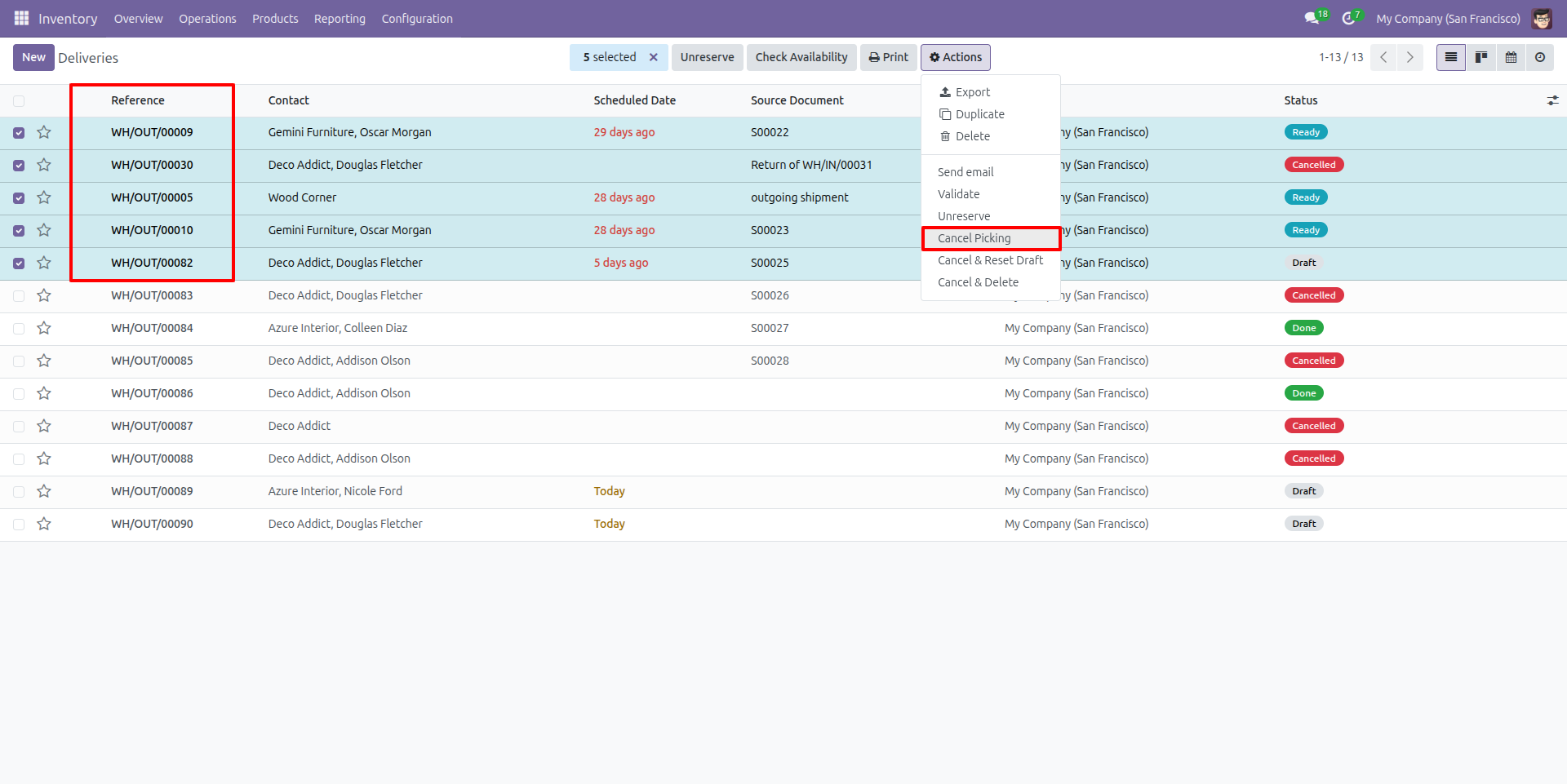Uncheck the WH/OUT/00030 row checkbox
This screenshot has width=1567, height=784.
click(x=19, y=166)
